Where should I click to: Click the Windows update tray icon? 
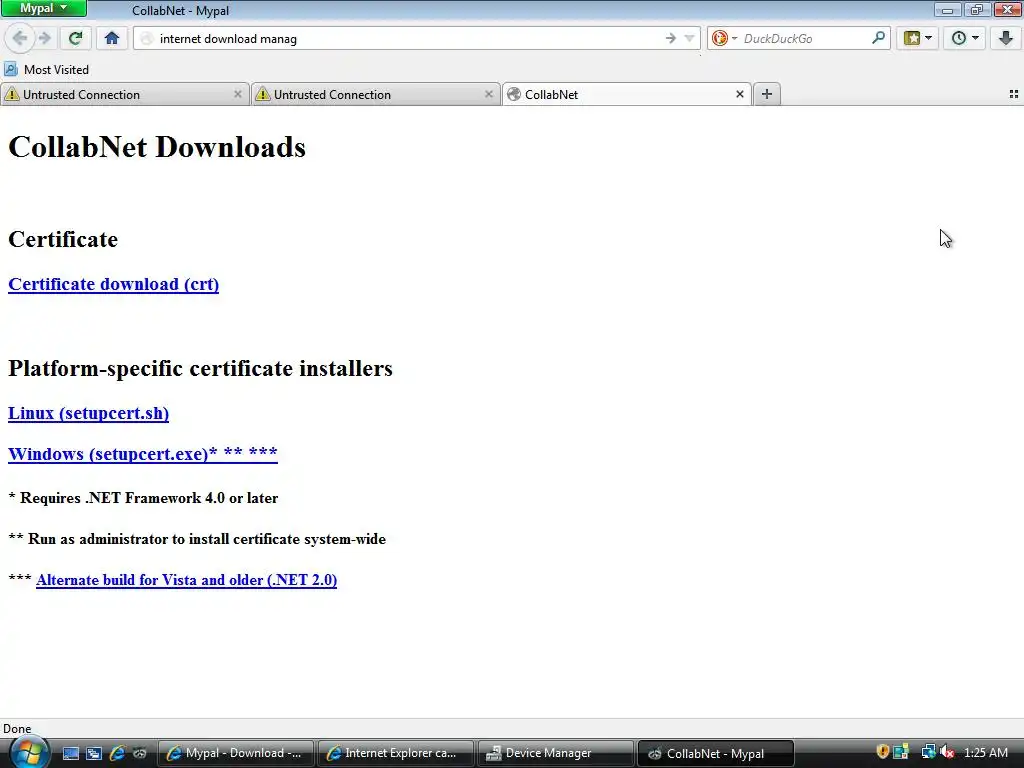click(901, 752)
